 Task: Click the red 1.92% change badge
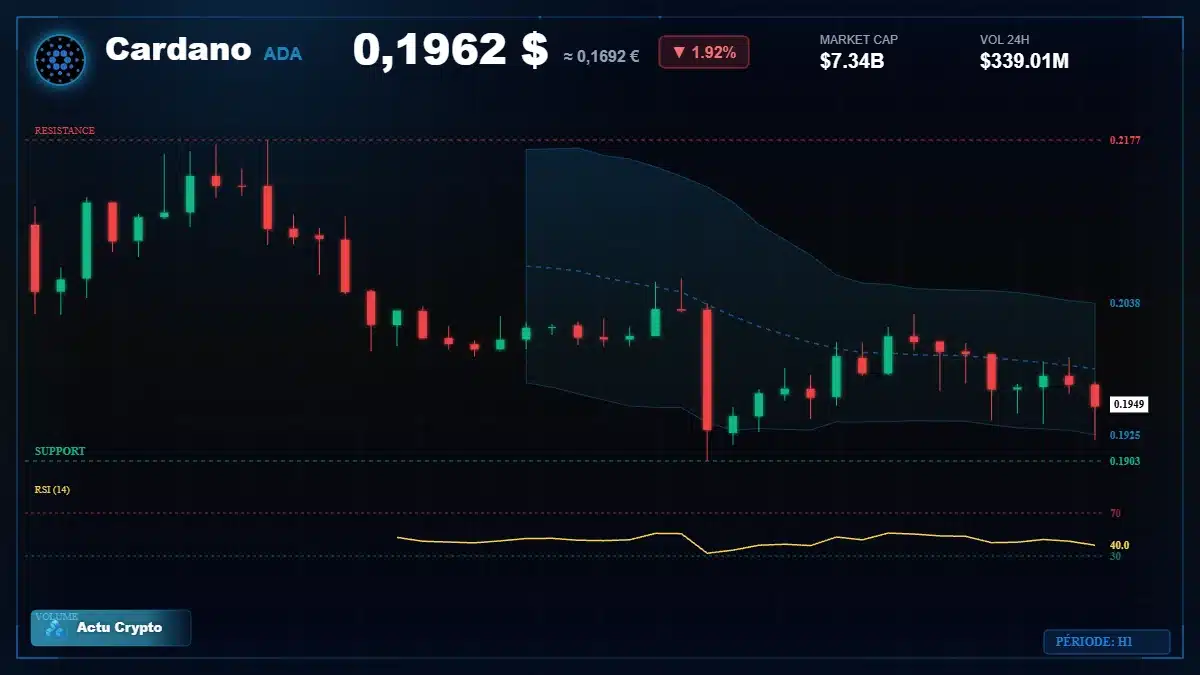[704, 53]
